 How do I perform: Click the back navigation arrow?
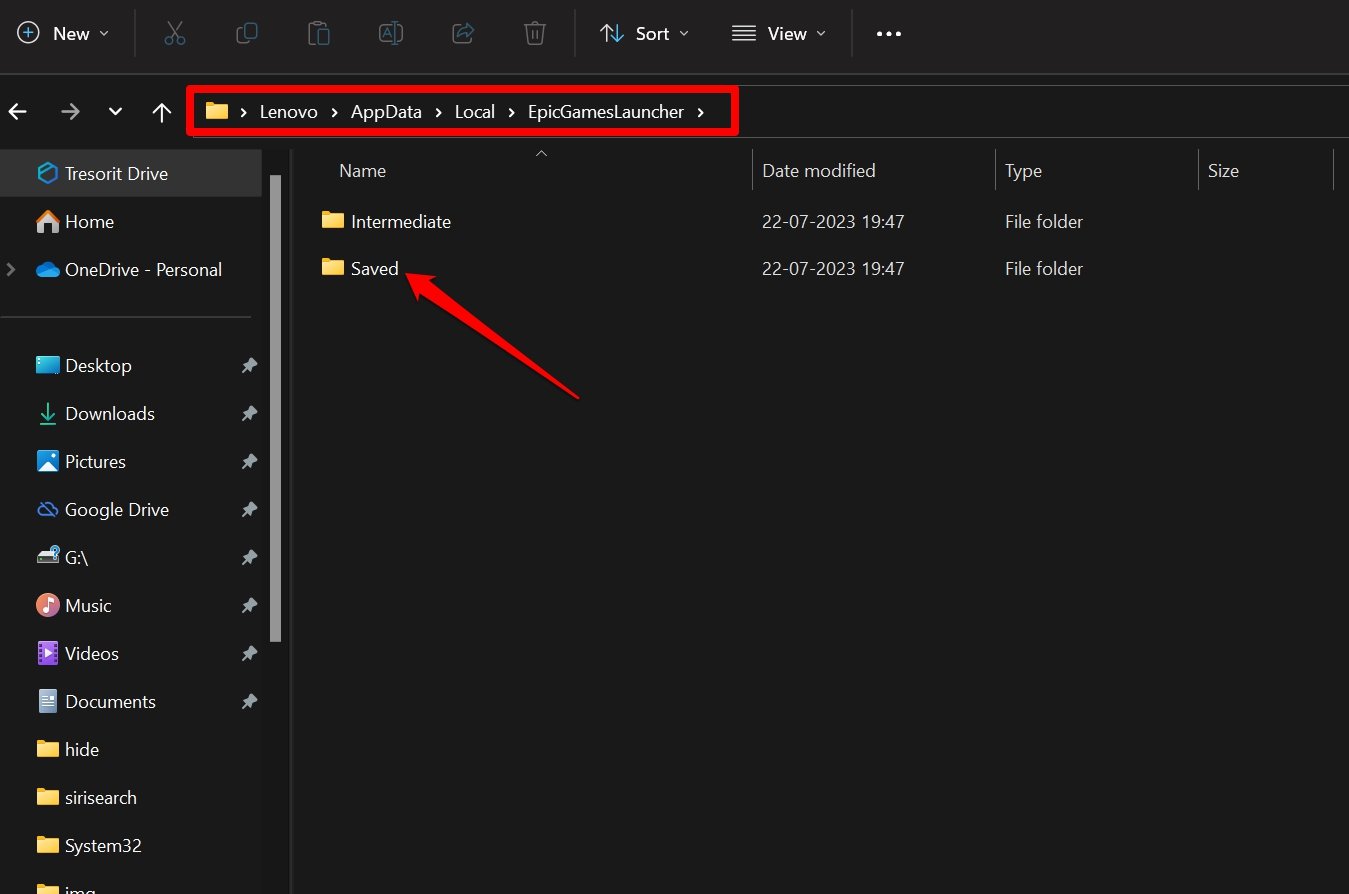click(17, 111)
